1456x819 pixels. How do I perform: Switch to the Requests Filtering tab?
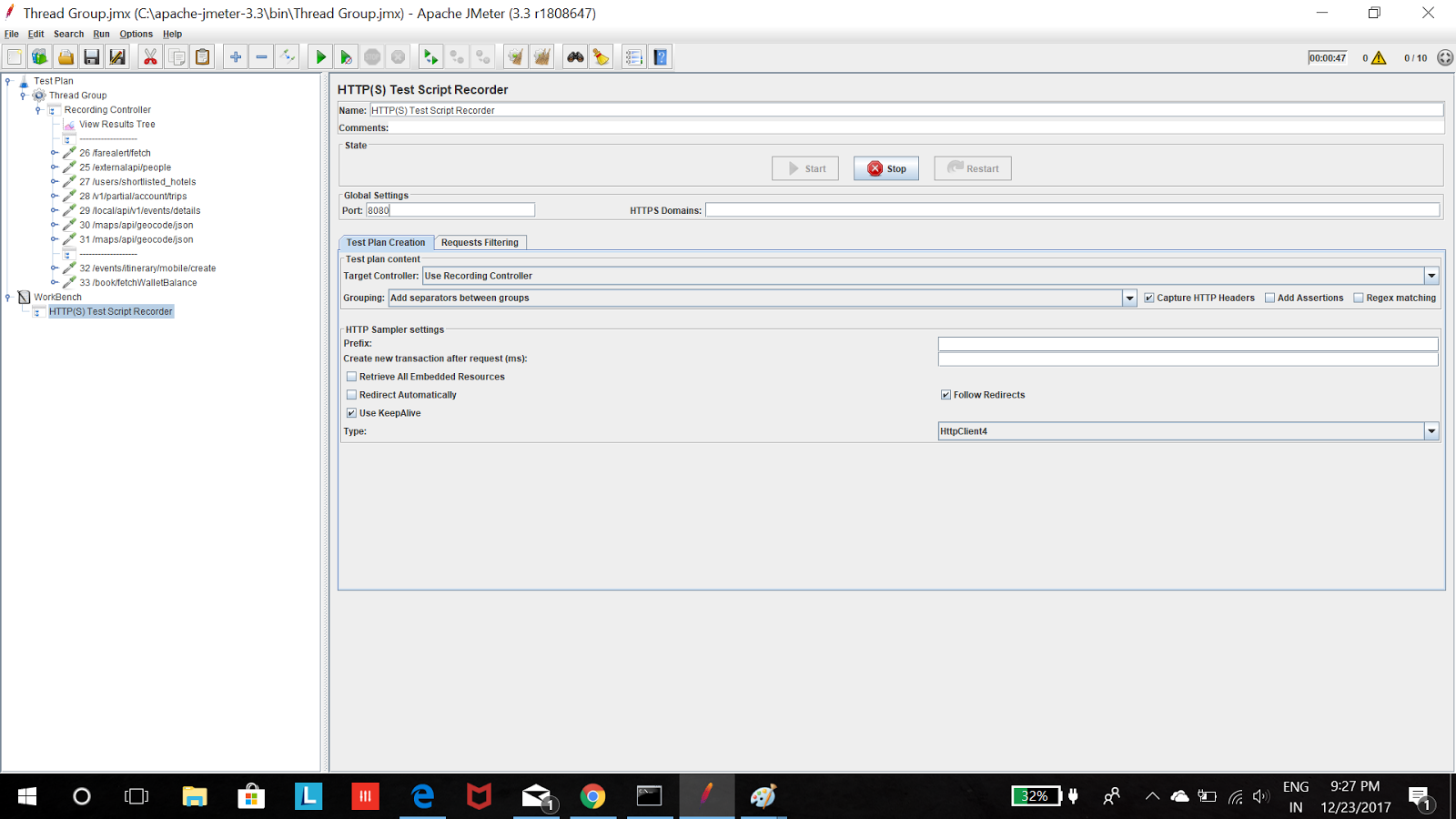(480, 242)
